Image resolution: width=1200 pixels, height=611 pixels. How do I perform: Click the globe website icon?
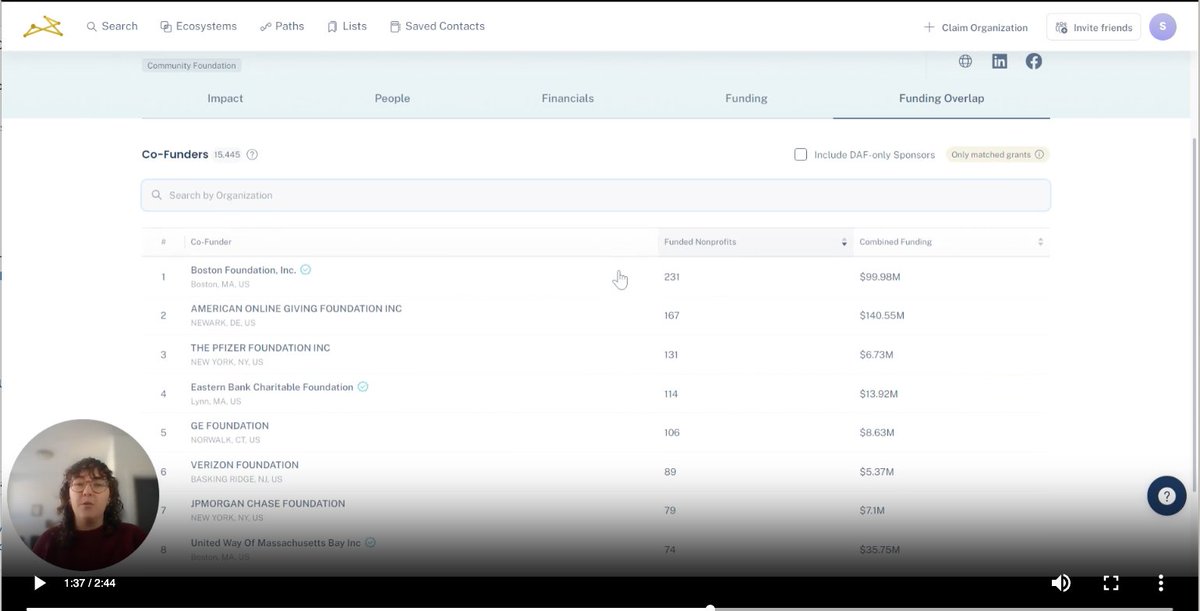pos(965,61)
